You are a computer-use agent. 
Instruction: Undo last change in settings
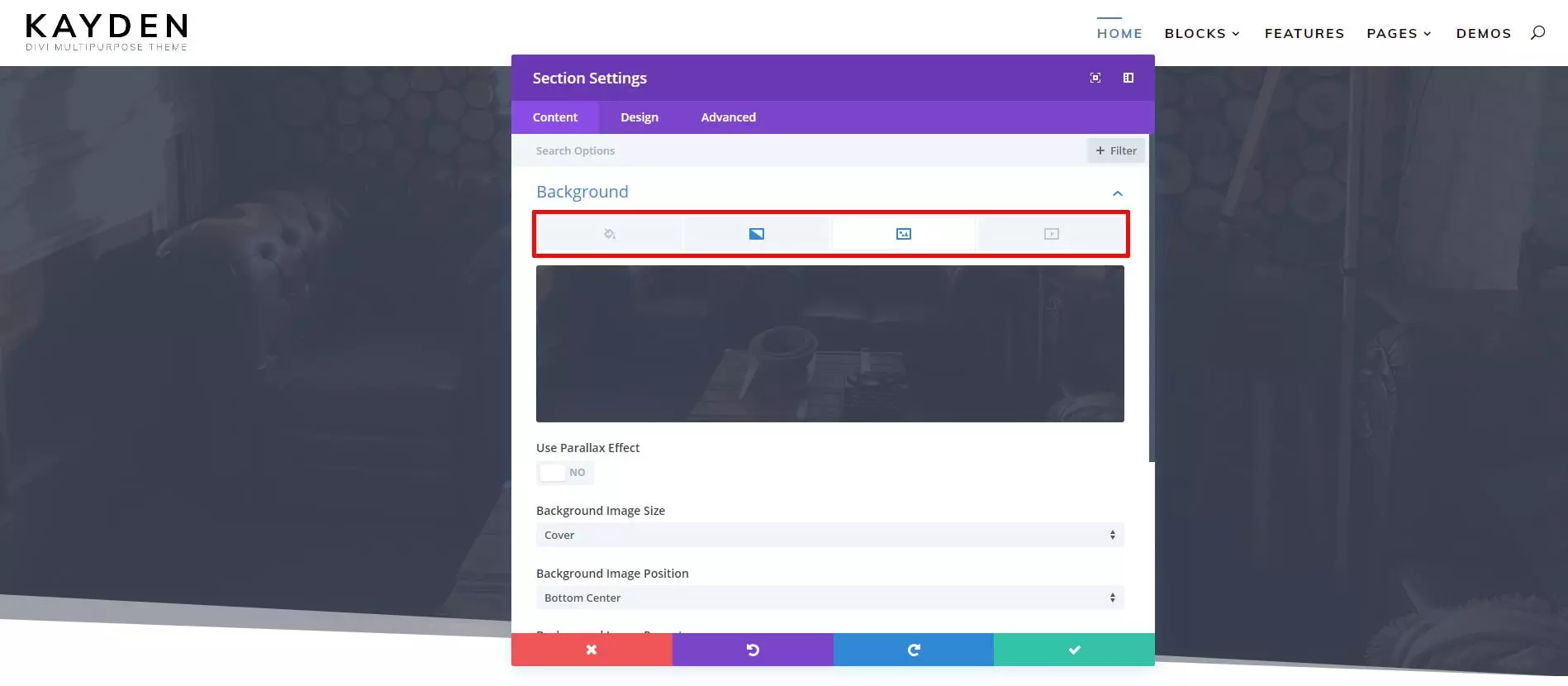(753, 650)
